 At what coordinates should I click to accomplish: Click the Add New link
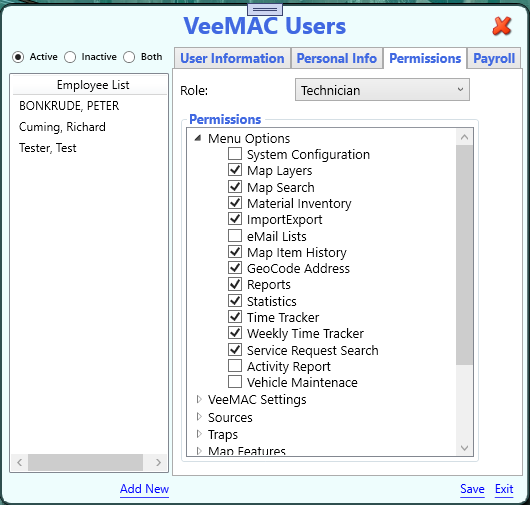[144, 489]
